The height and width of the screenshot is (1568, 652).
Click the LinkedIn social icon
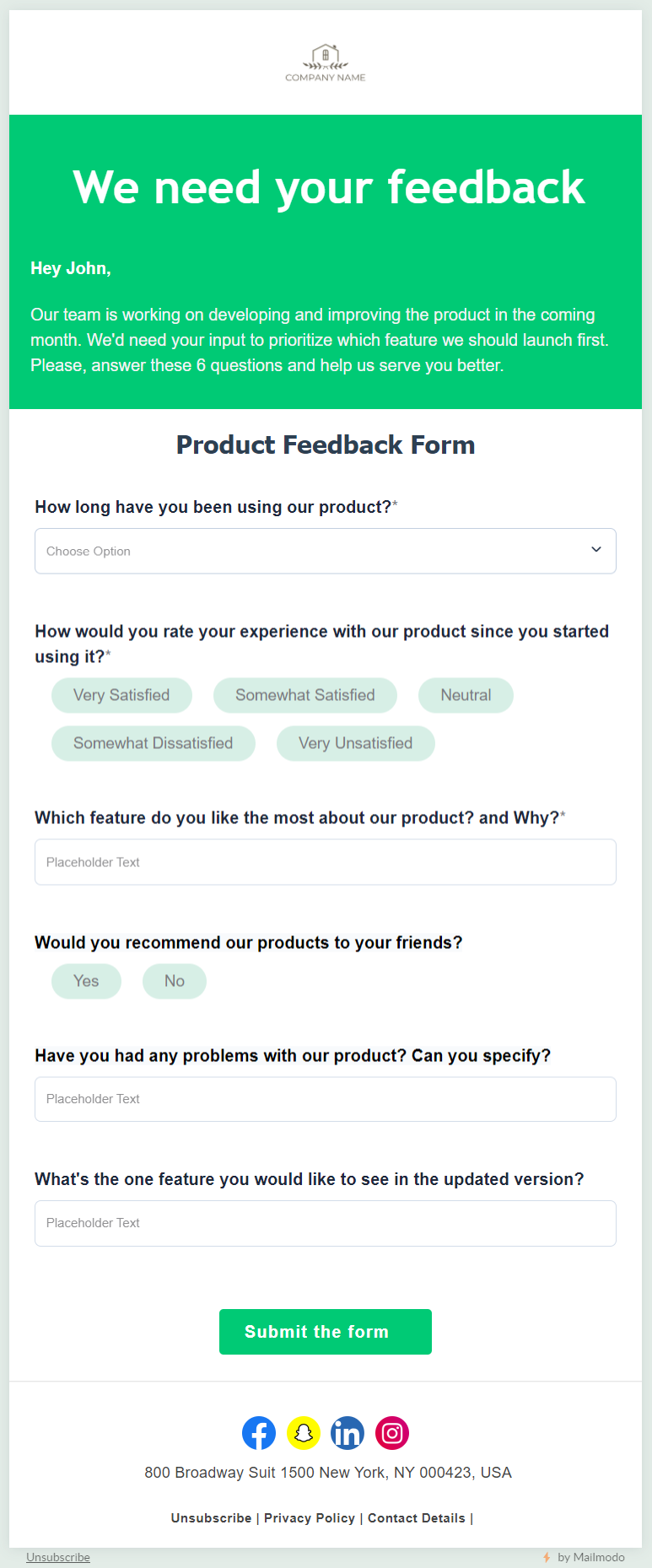[x=347, y=1433]
